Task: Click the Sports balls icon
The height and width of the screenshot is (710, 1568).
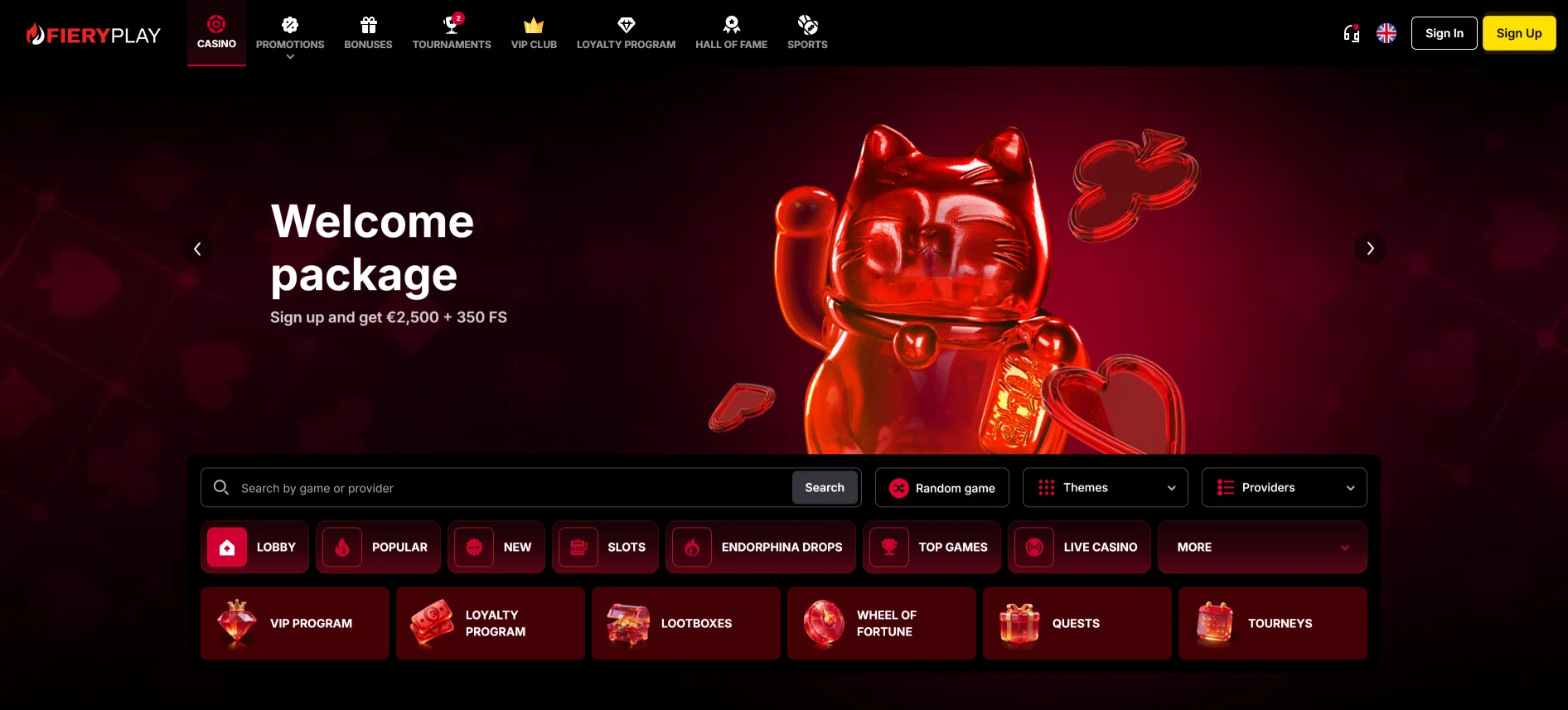Action: pyautogui.click(x=807, y=25)
